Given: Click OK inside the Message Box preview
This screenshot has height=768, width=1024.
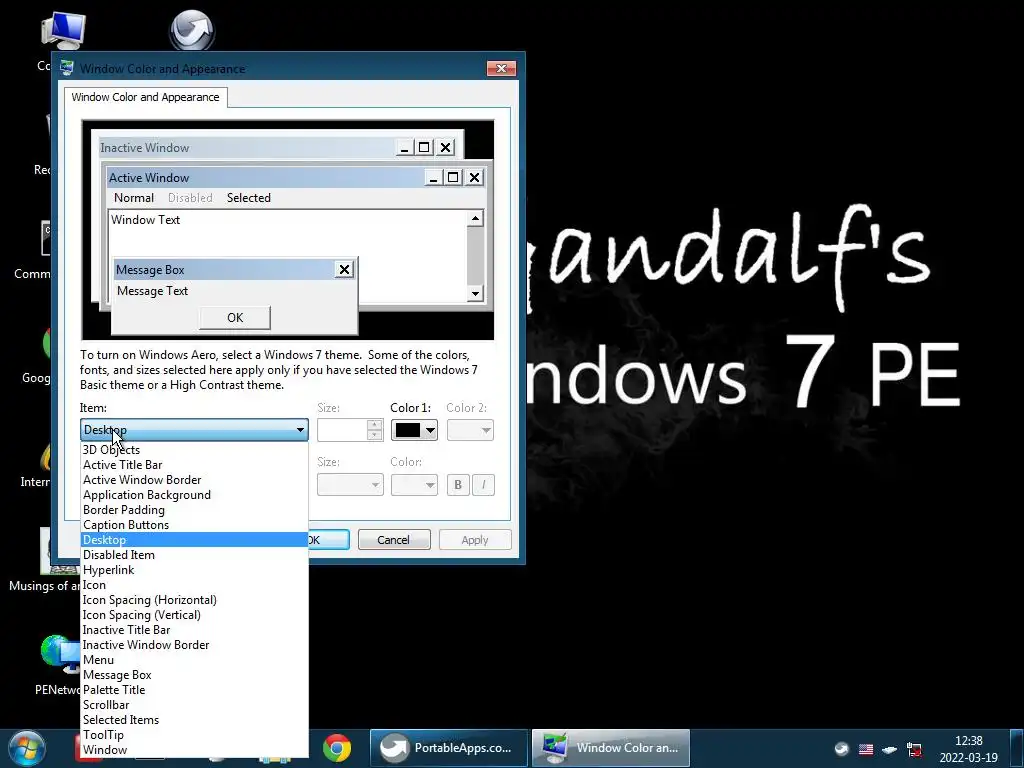Looking at the screenshot, I should point(234,317).
